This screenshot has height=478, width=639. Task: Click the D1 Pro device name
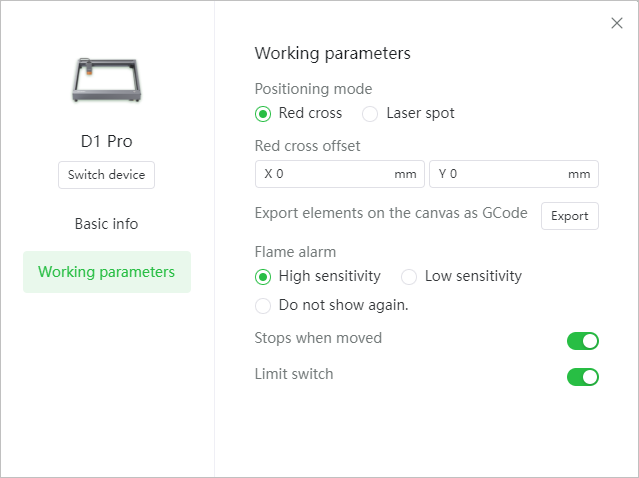(x=107, y=141)
